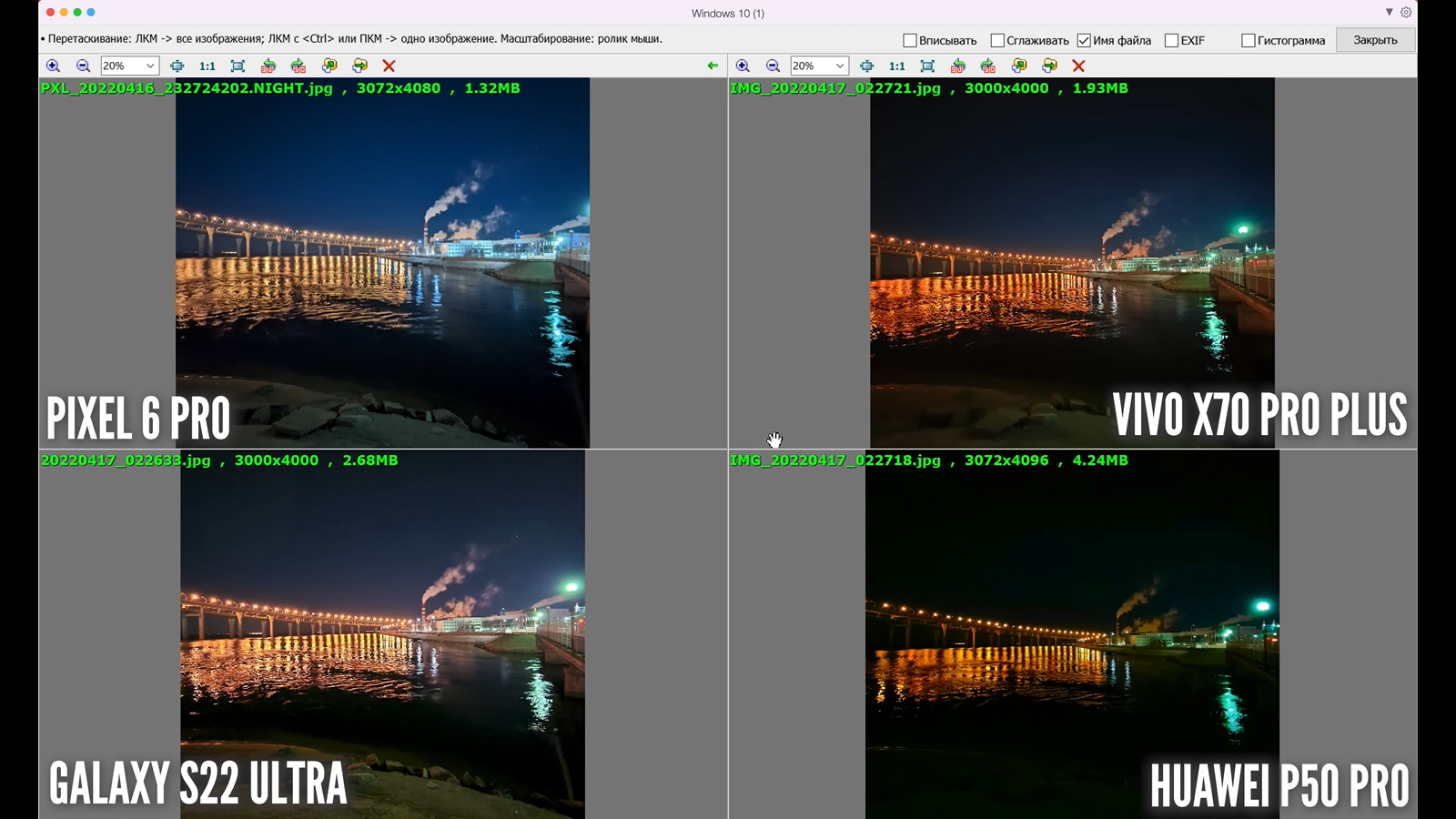The height and width of the screenshot is (819, 1456).
Task: Click the green left arrow between the two toolbars
Action: (x=713, y=66)
